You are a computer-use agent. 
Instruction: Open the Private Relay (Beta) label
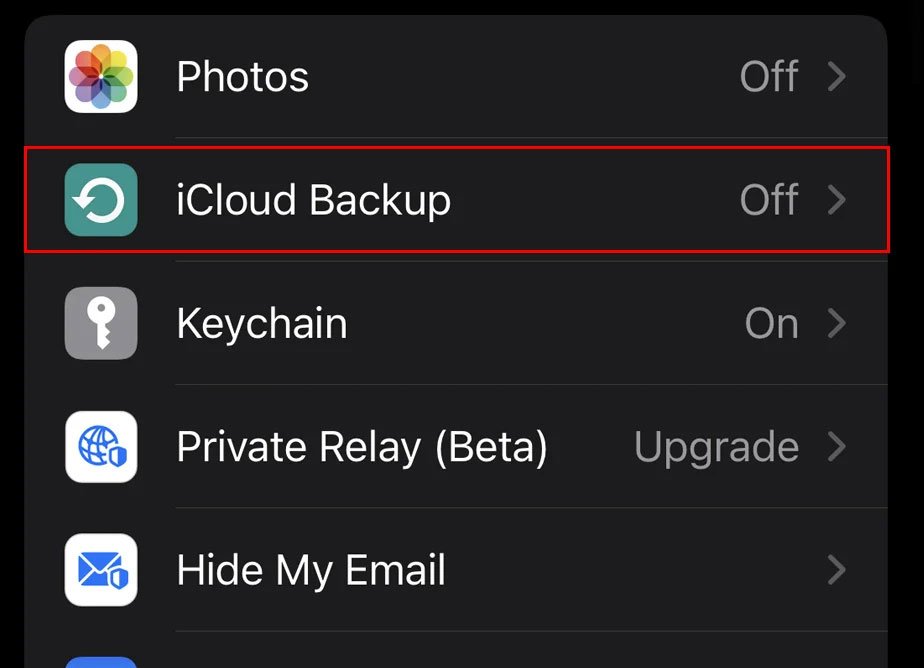coord(362,447)
